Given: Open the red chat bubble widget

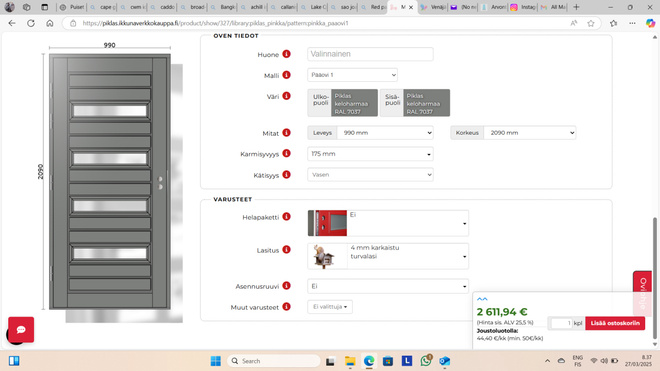Looking at the screenshot, I should click(21, 330).
